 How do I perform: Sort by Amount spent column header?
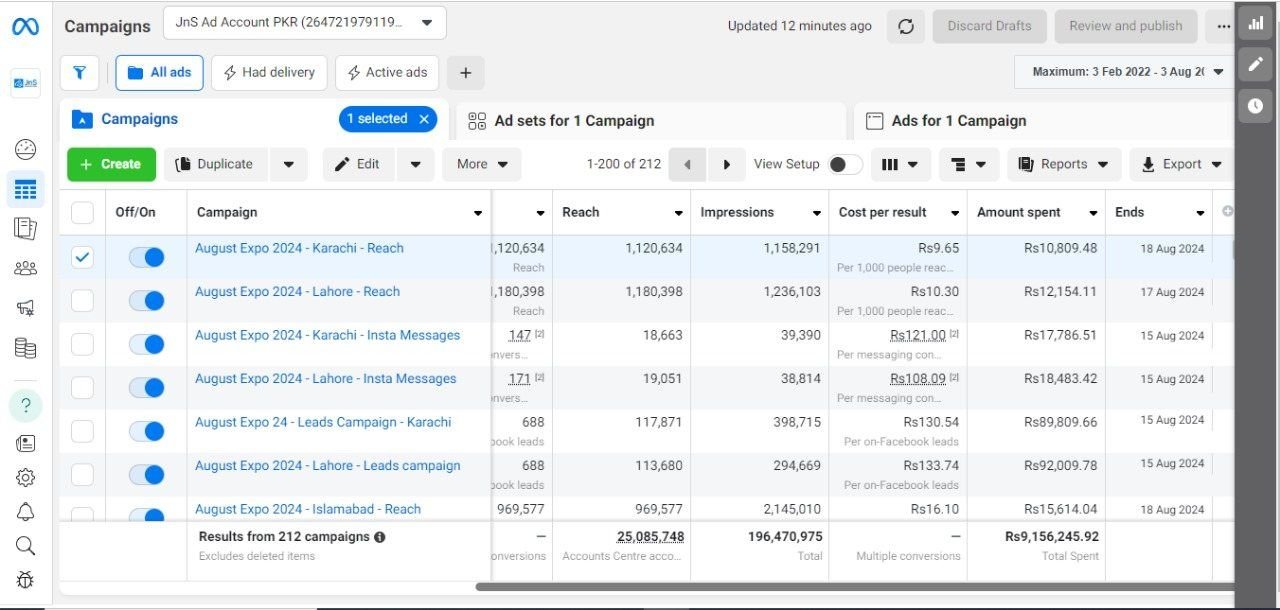coord(1036,212)
